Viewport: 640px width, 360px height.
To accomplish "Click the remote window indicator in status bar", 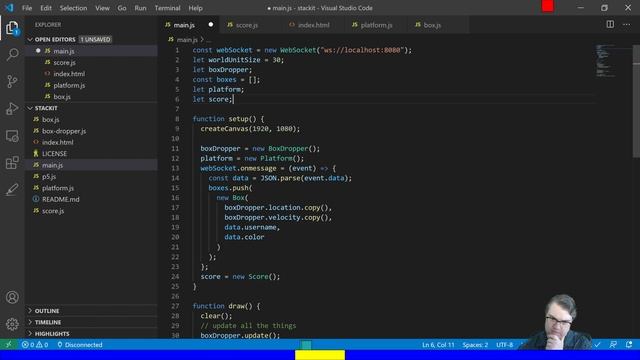I will (9, 344).
